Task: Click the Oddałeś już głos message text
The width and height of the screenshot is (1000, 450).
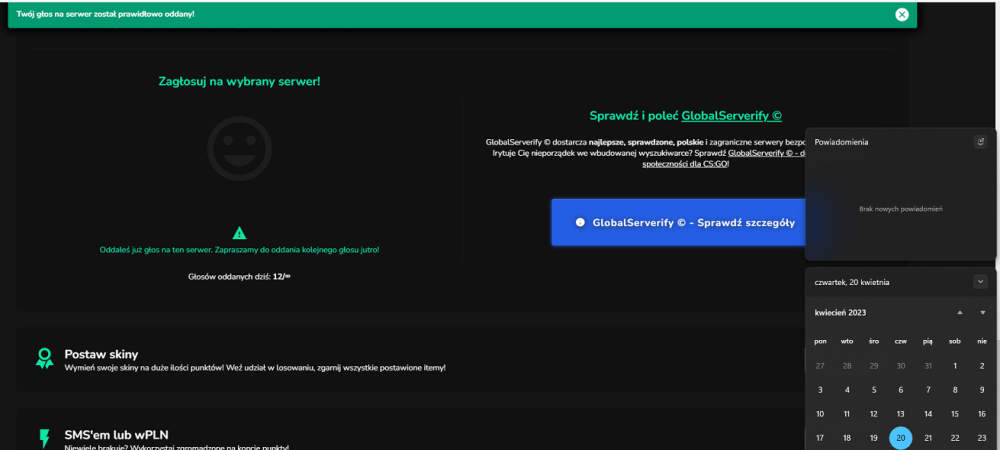Action: [239, 250]
